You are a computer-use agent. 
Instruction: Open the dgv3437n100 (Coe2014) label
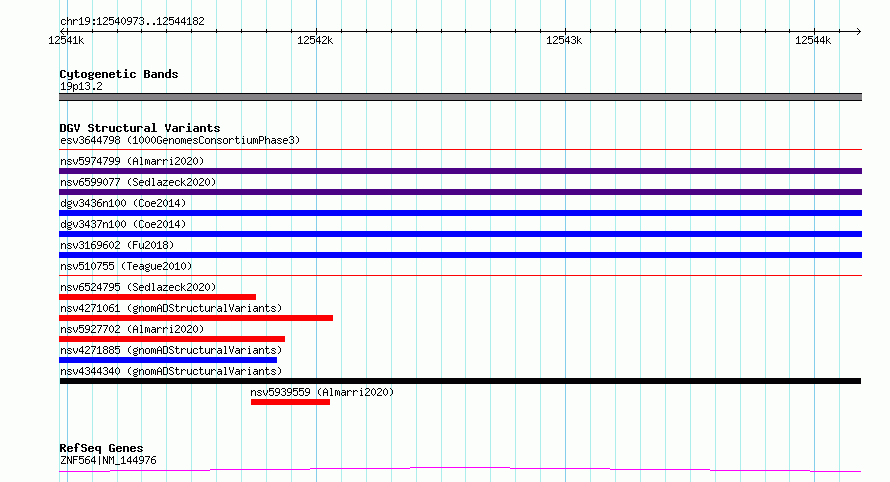click(x=123, y=224)
